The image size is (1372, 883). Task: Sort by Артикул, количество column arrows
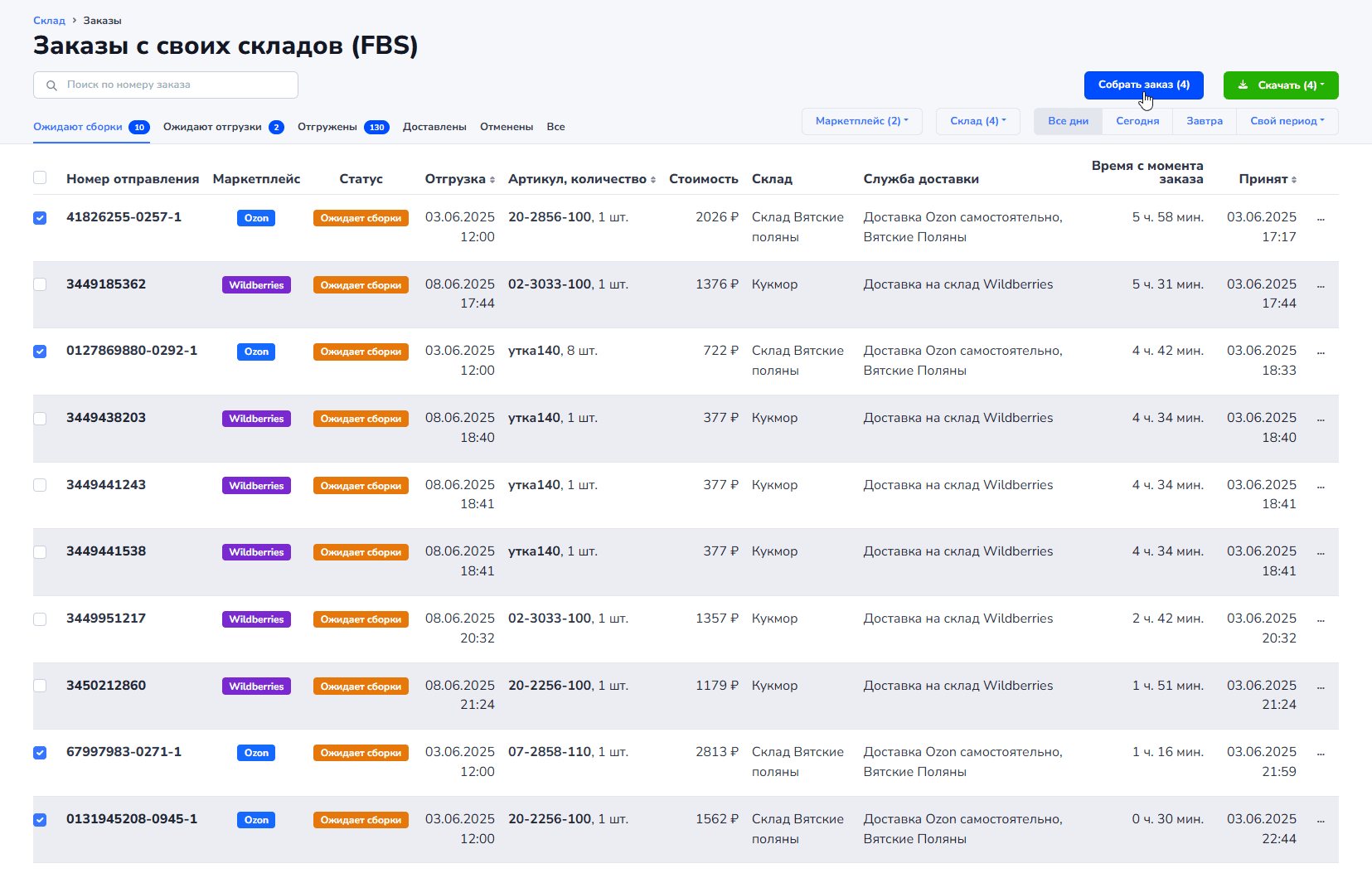click(x=653, y=180)
